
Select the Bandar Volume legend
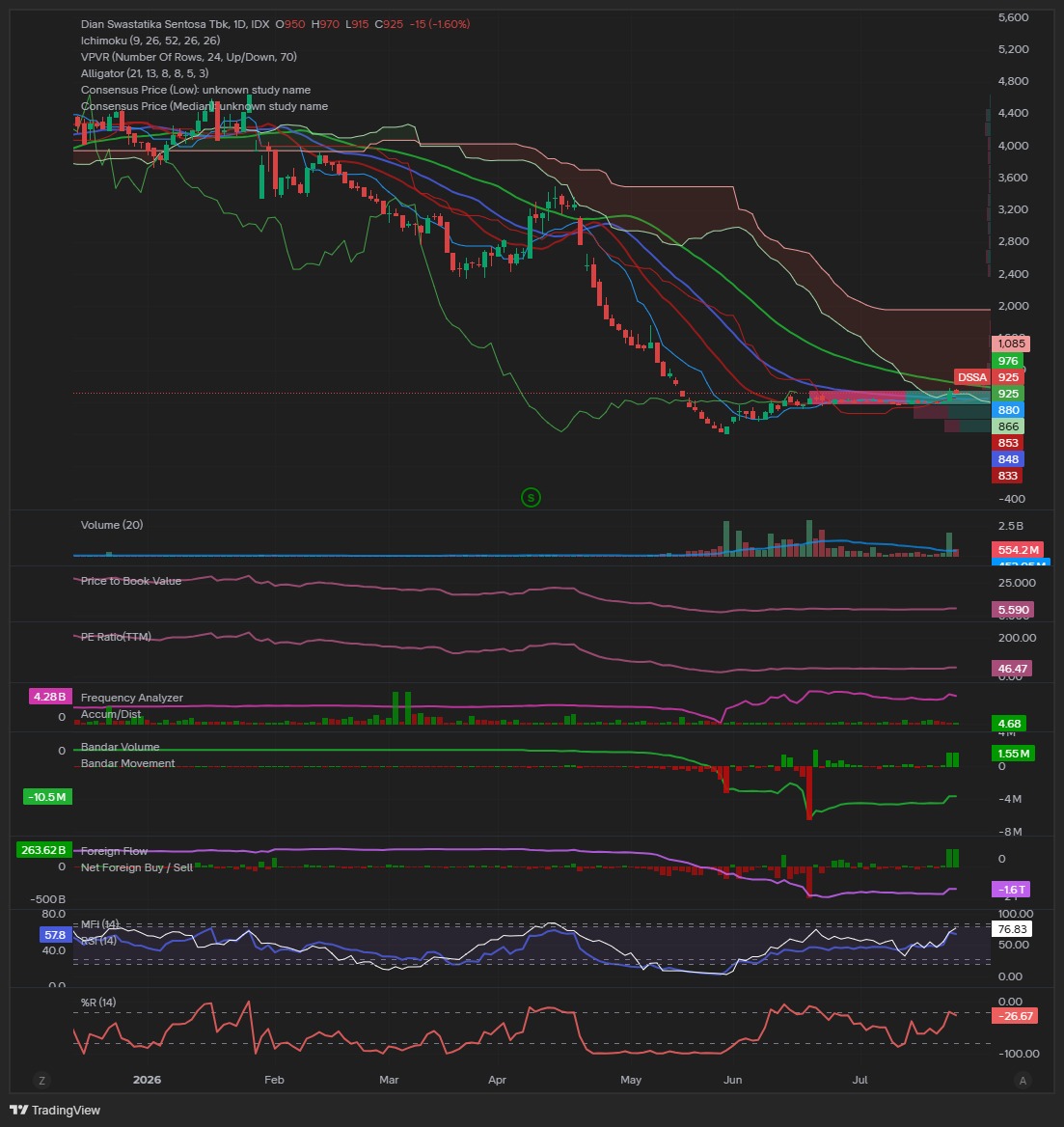[x=120, y=747]
